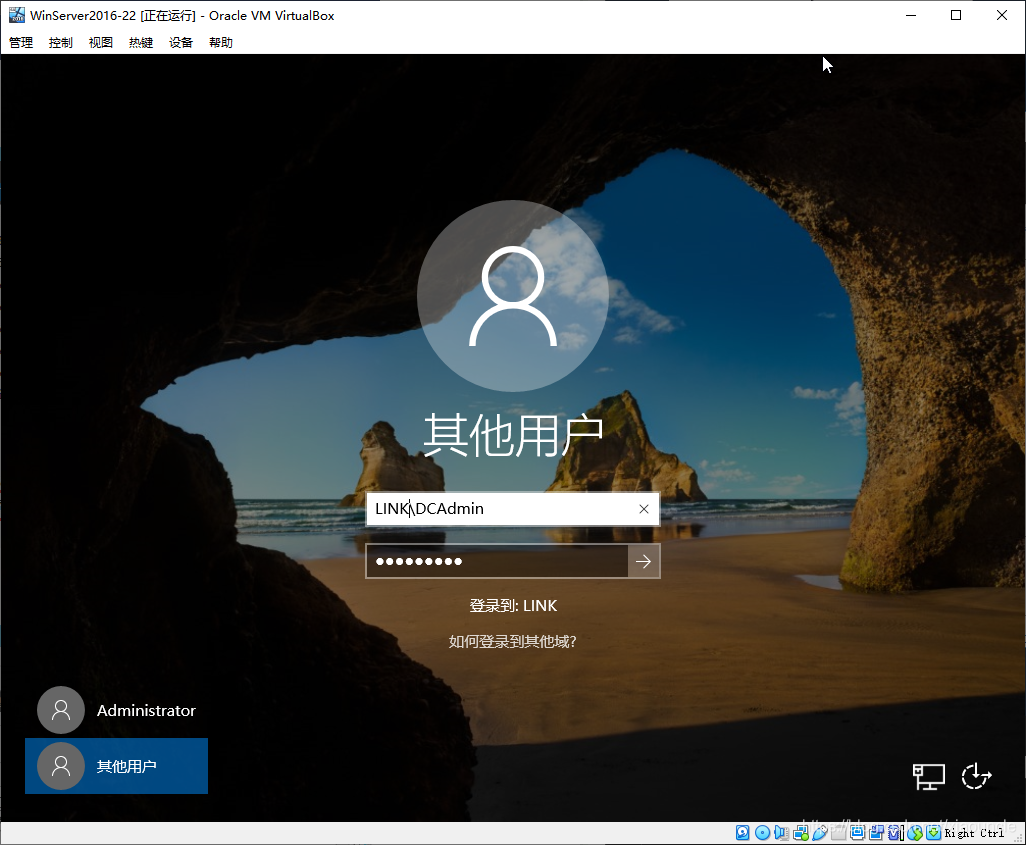This screenshot has height=845, width=1026.
Task: Select the 其他用户 account tile
Action: [116, 766]
